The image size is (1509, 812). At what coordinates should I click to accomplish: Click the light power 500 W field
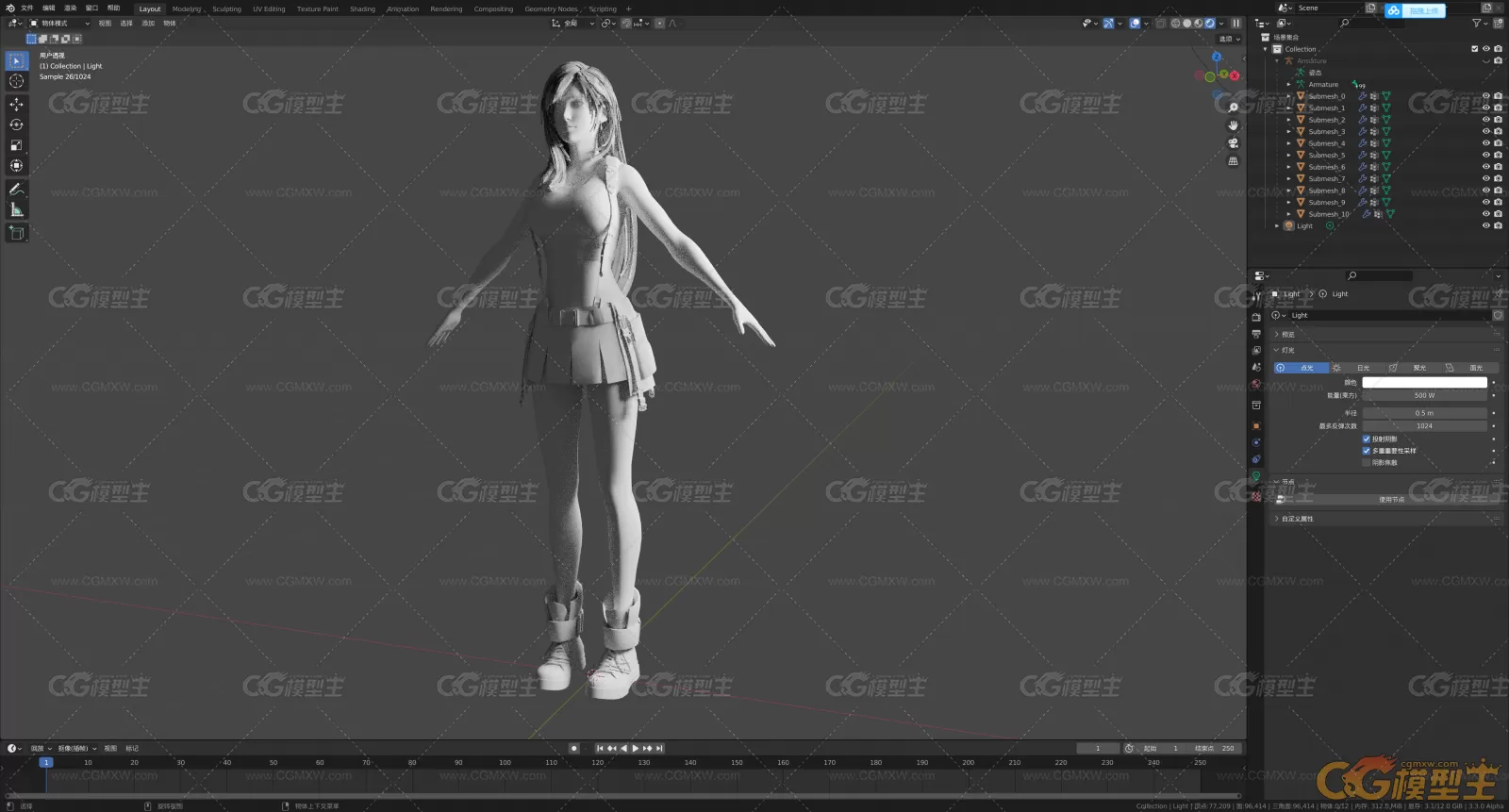coord(1424,395)
